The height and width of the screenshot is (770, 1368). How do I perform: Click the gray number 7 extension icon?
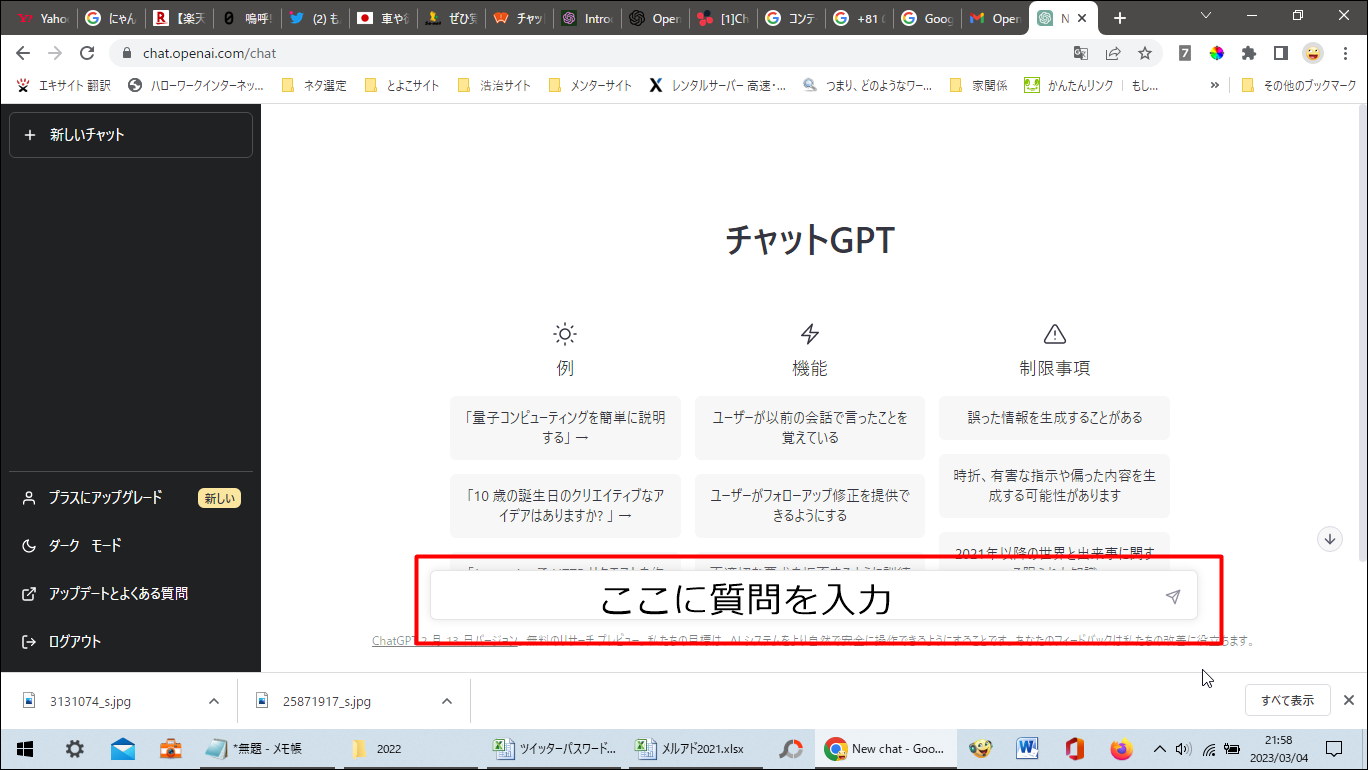click(1185, 53)
